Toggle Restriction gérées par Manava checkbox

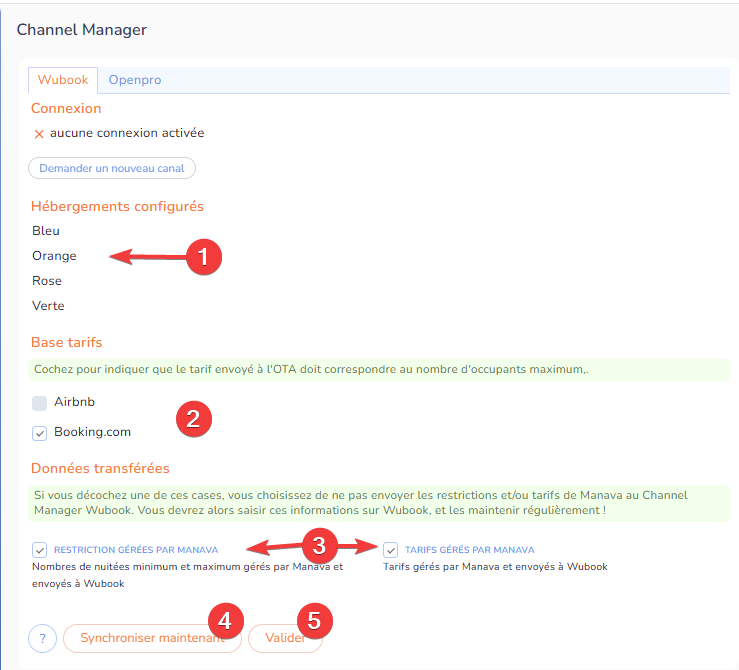point(40,549)
